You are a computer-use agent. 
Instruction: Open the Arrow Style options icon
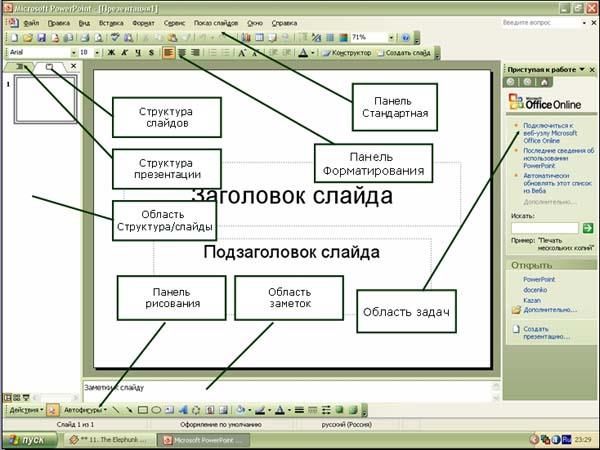click(x=326, y=410)
